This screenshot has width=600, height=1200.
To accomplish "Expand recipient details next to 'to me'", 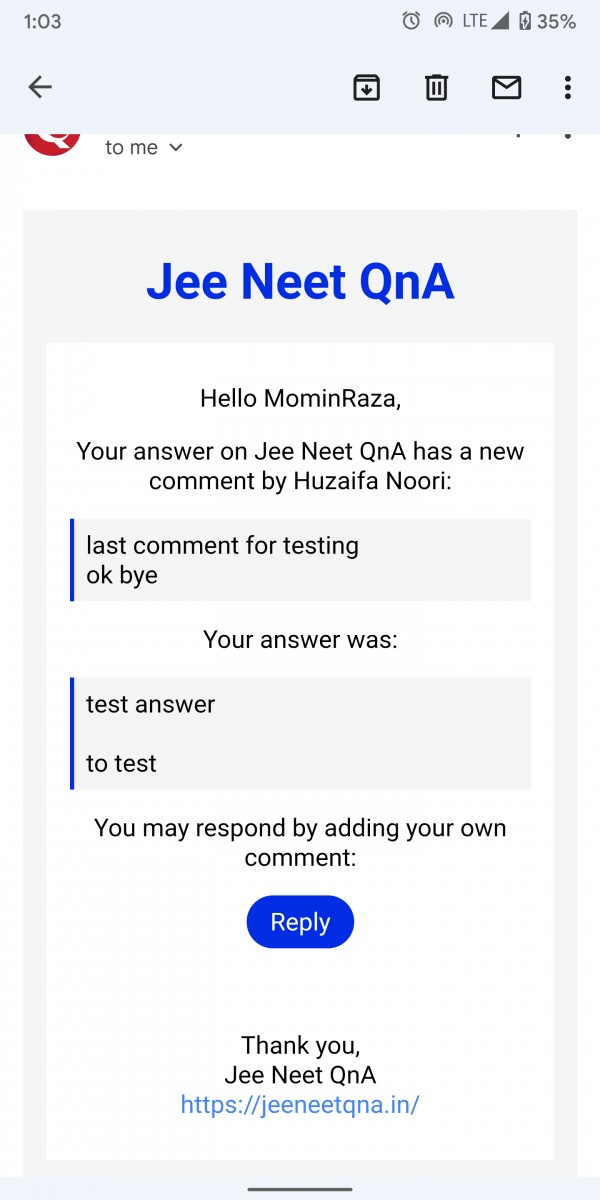I will (x=176, y=148).
